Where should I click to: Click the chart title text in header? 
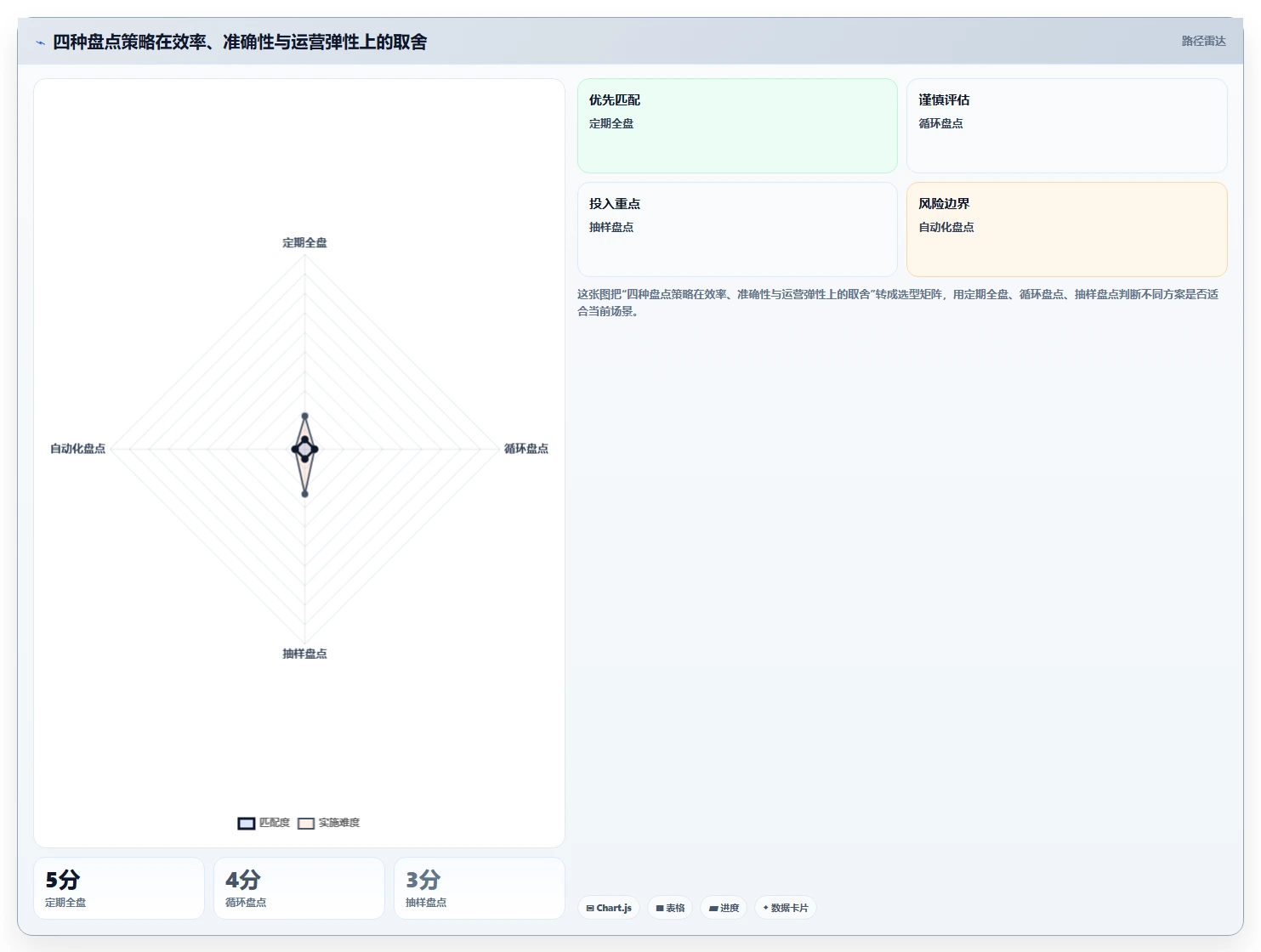click(x=240, y=42)
